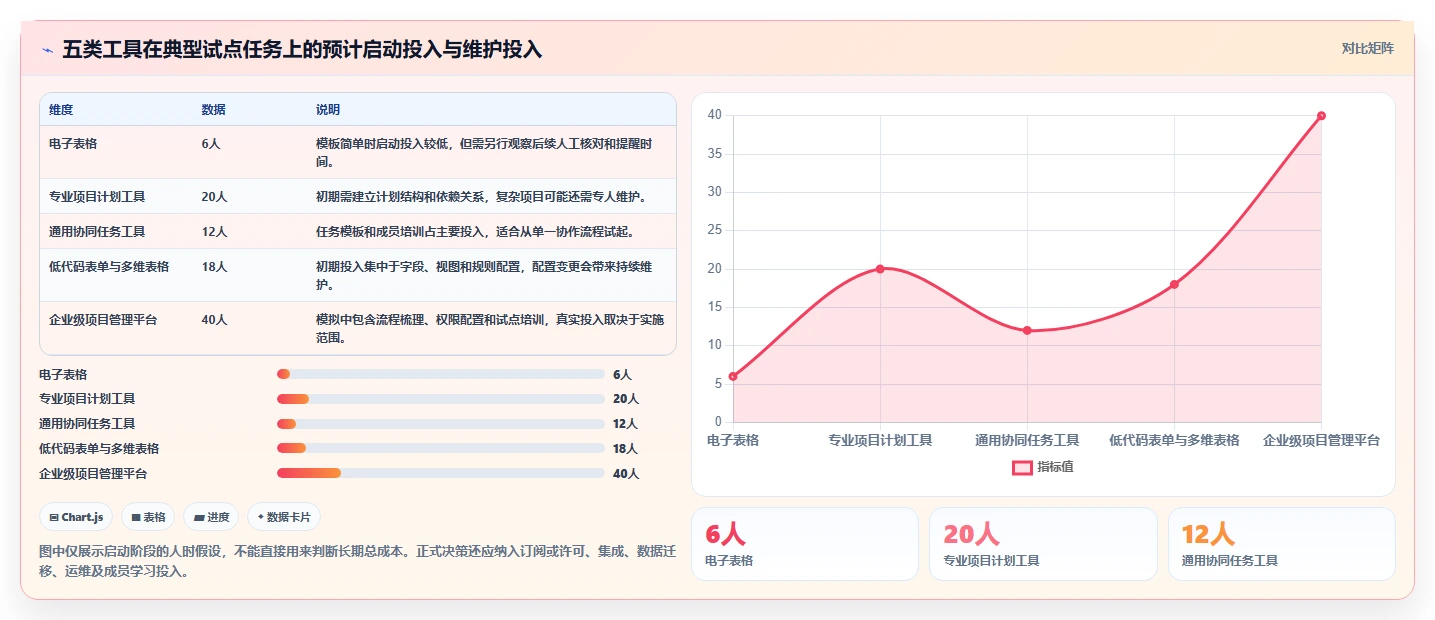The height and width of the screenshot is (620, 1435).
Task: Click the 10 tick on the y-axis
Action: 714,345
